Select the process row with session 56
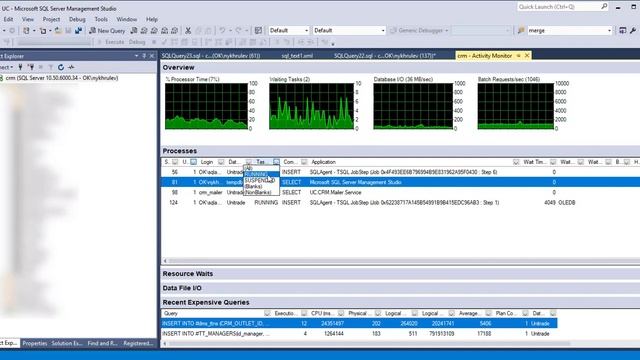The height and width of the screenshot is (360, 640). coord(400,172)
